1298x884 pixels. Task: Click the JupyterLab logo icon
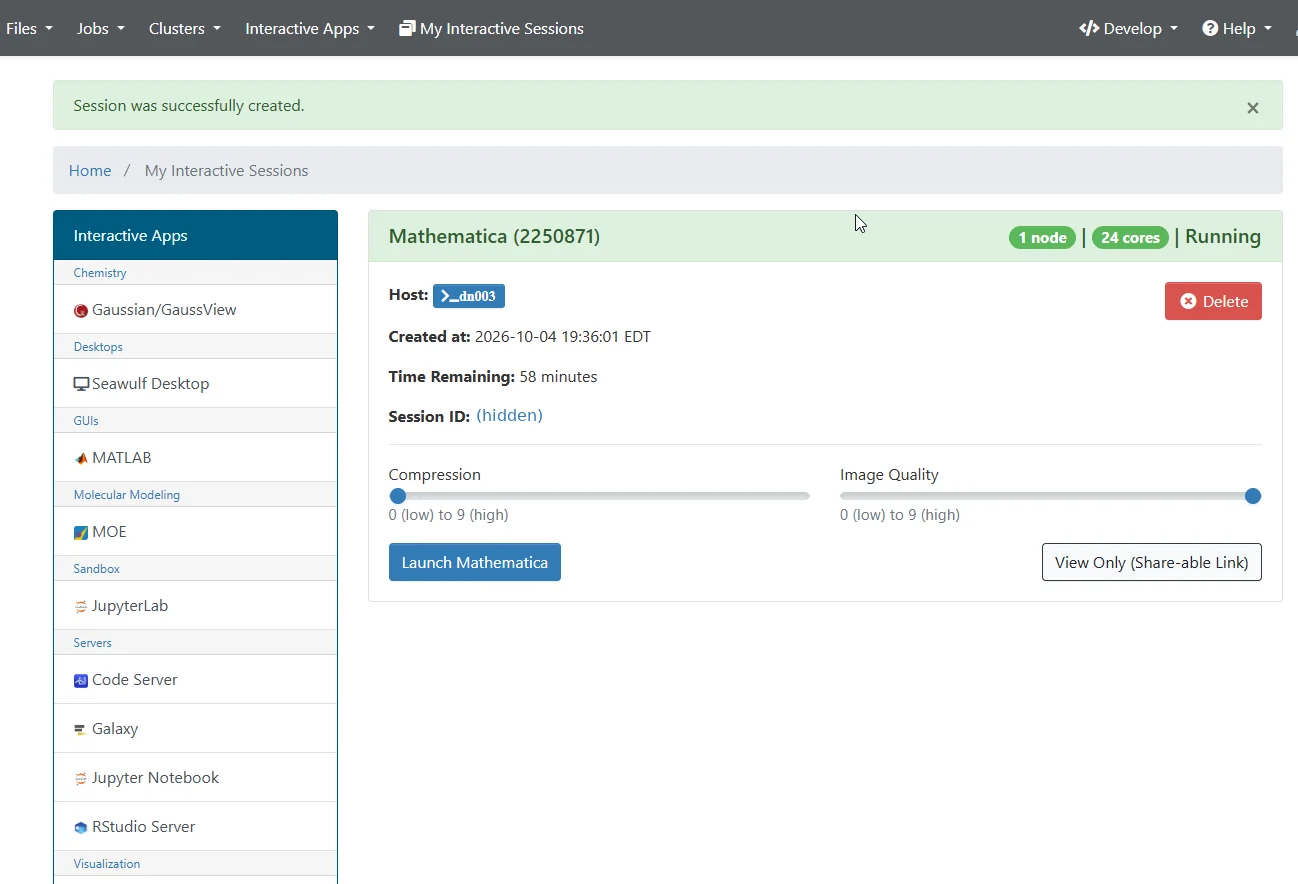pos(81,606)
